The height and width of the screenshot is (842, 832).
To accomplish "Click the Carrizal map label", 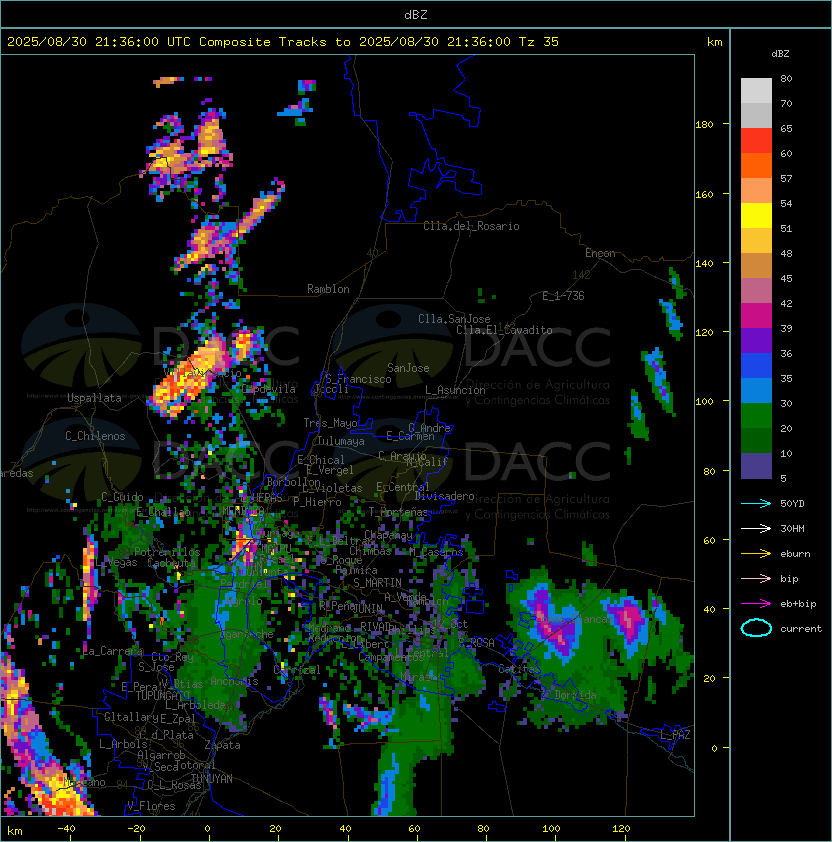I will (296, 670).
